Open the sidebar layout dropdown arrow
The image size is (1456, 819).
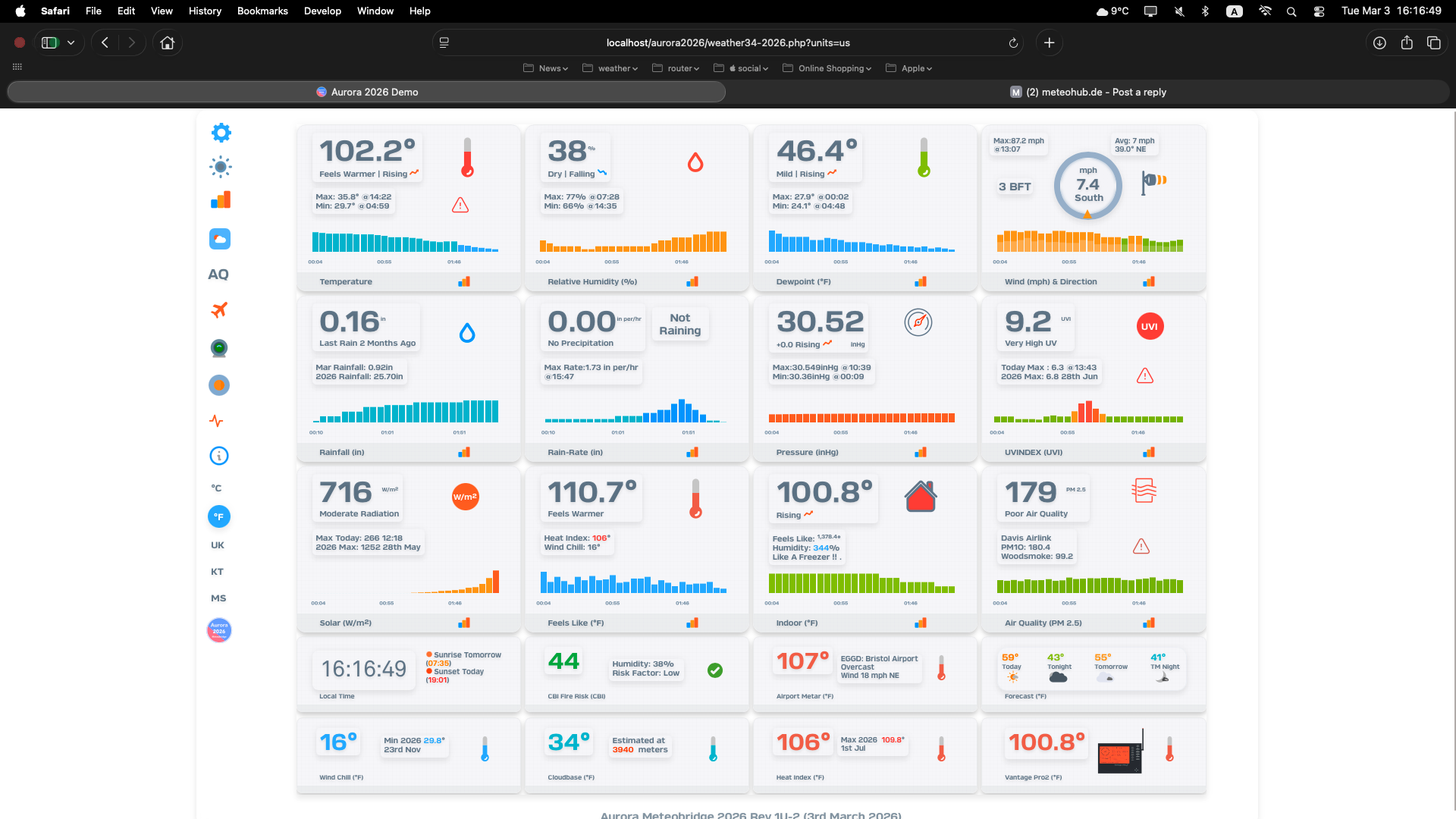tap(71, 43)
